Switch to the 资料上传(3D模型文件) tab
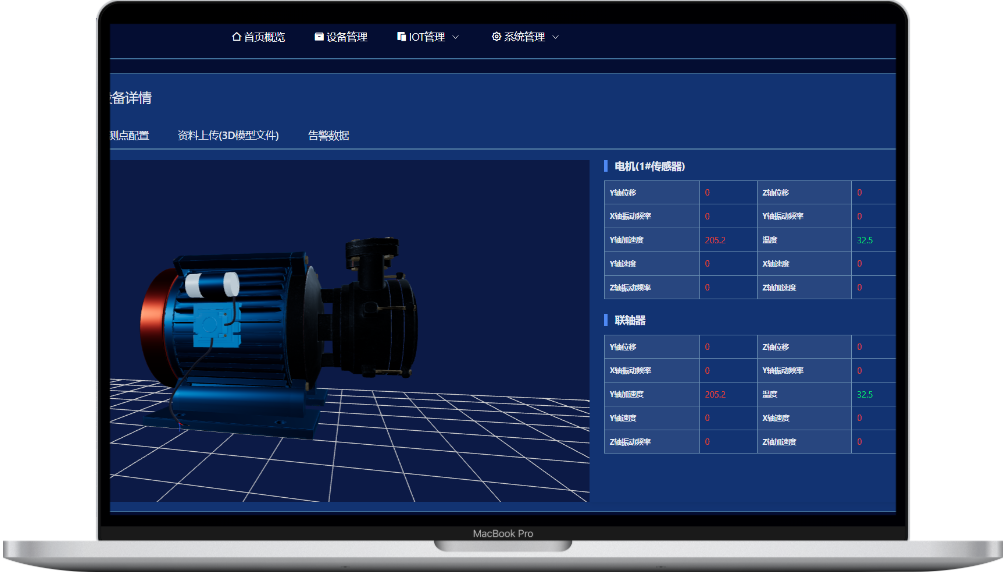 (x=228, y=136)
